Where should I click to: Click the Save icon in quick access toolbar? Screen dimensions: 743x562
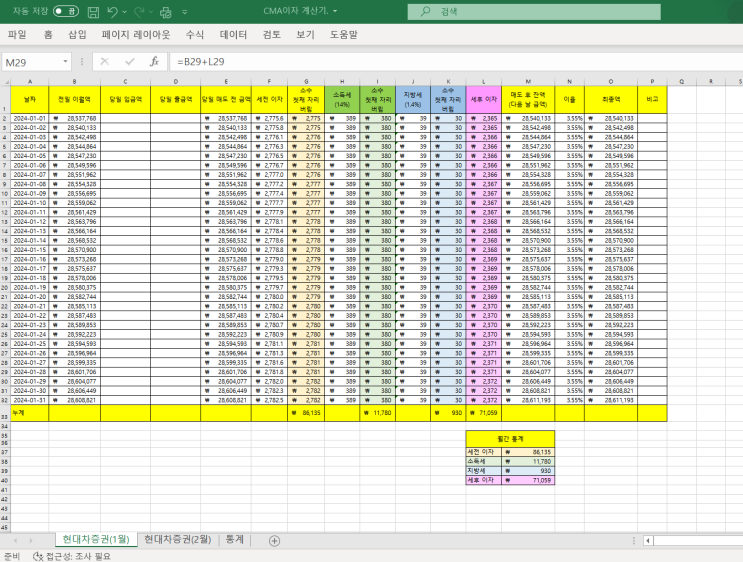(x=93, y=12)
